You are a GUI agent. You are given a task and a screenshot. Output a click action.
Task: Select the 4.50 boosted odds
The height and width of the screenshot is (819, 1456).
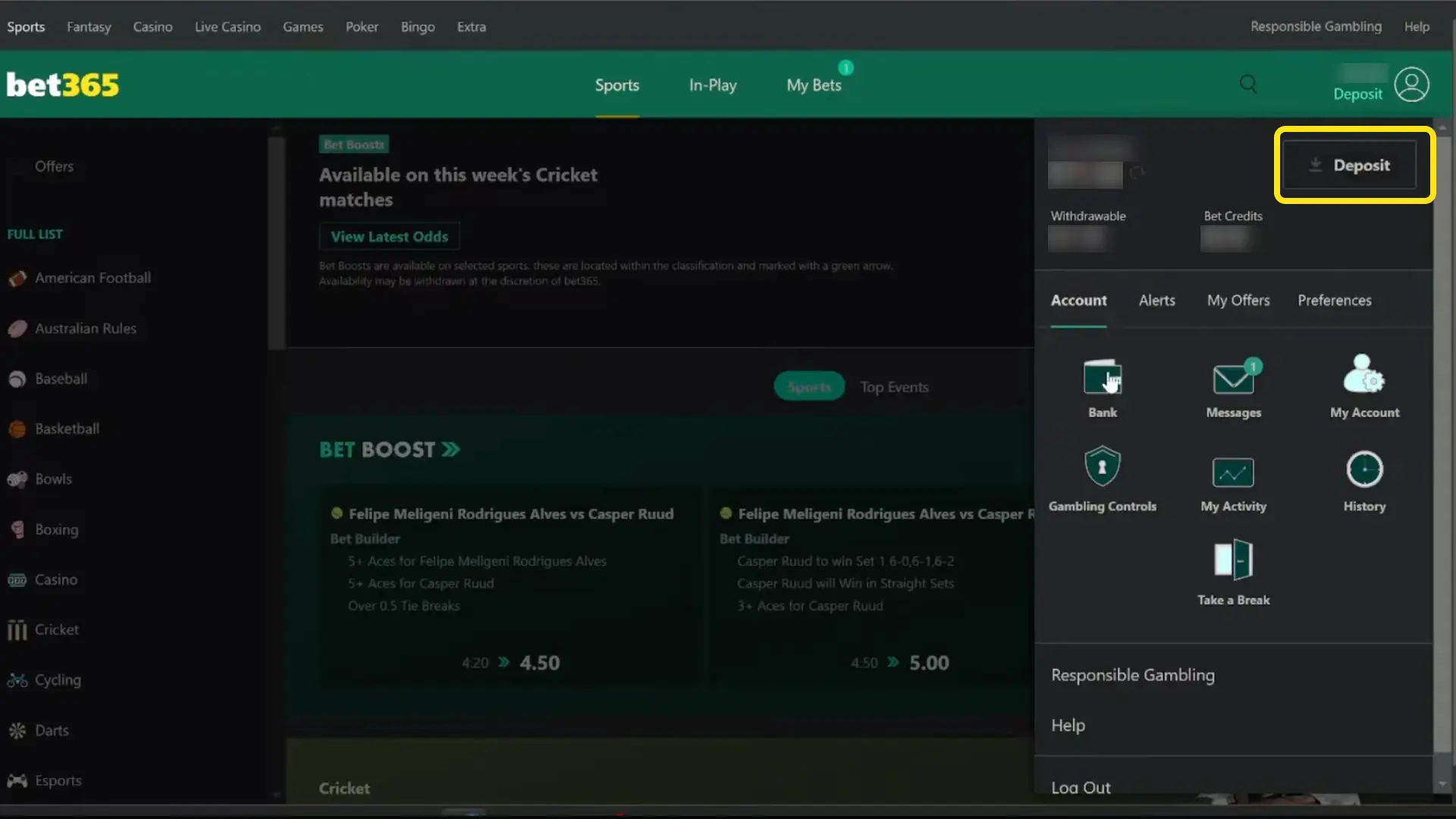coord(539,663)
